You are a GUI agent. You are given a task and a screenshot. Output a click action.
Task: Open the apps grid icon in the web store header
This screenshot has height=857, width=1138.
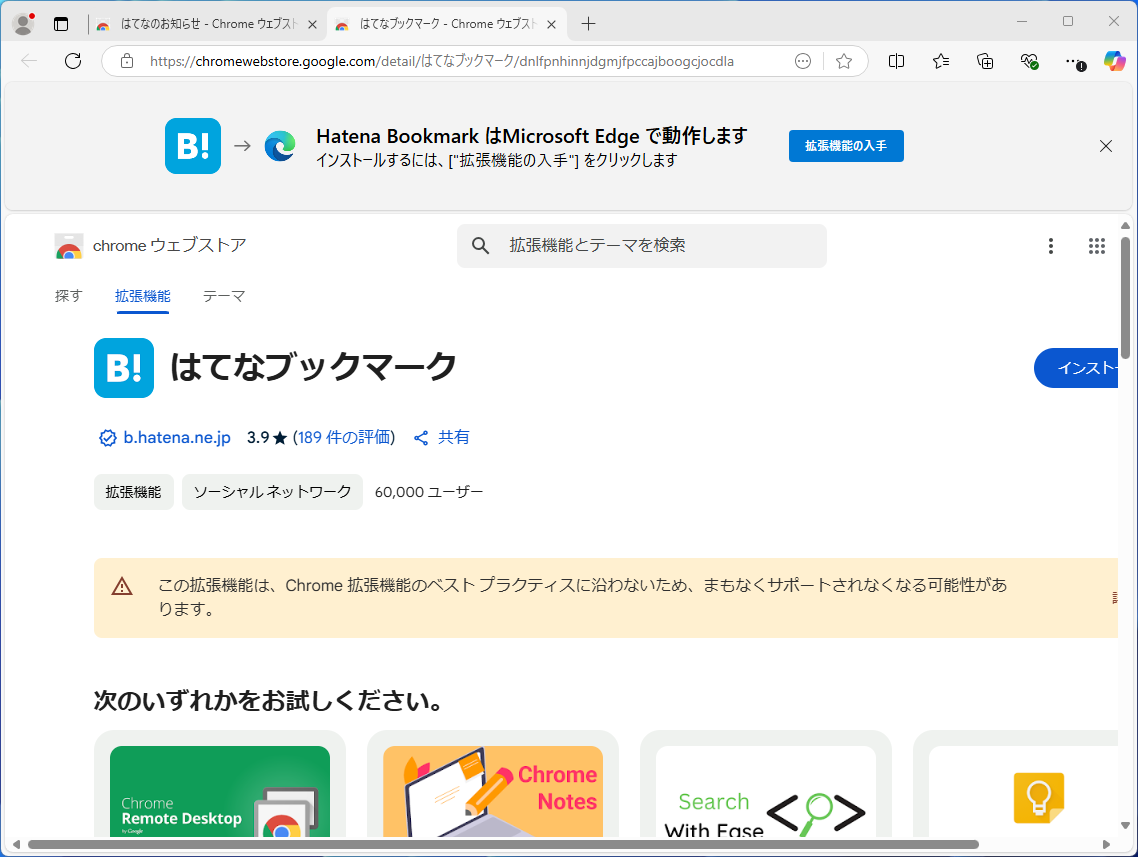1096,246
